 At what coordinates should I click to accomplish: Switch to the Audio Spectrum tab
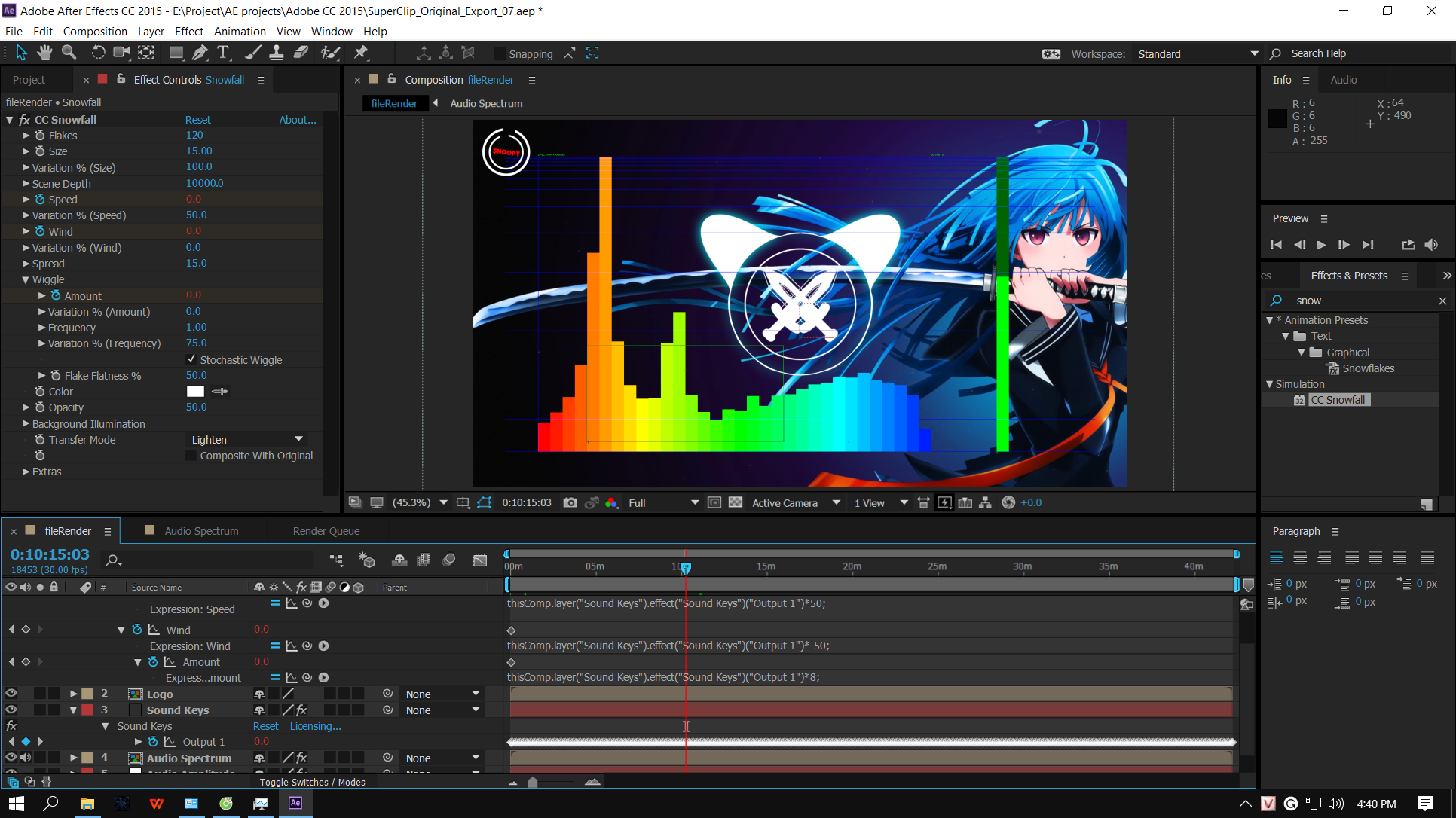pos(200,530)
